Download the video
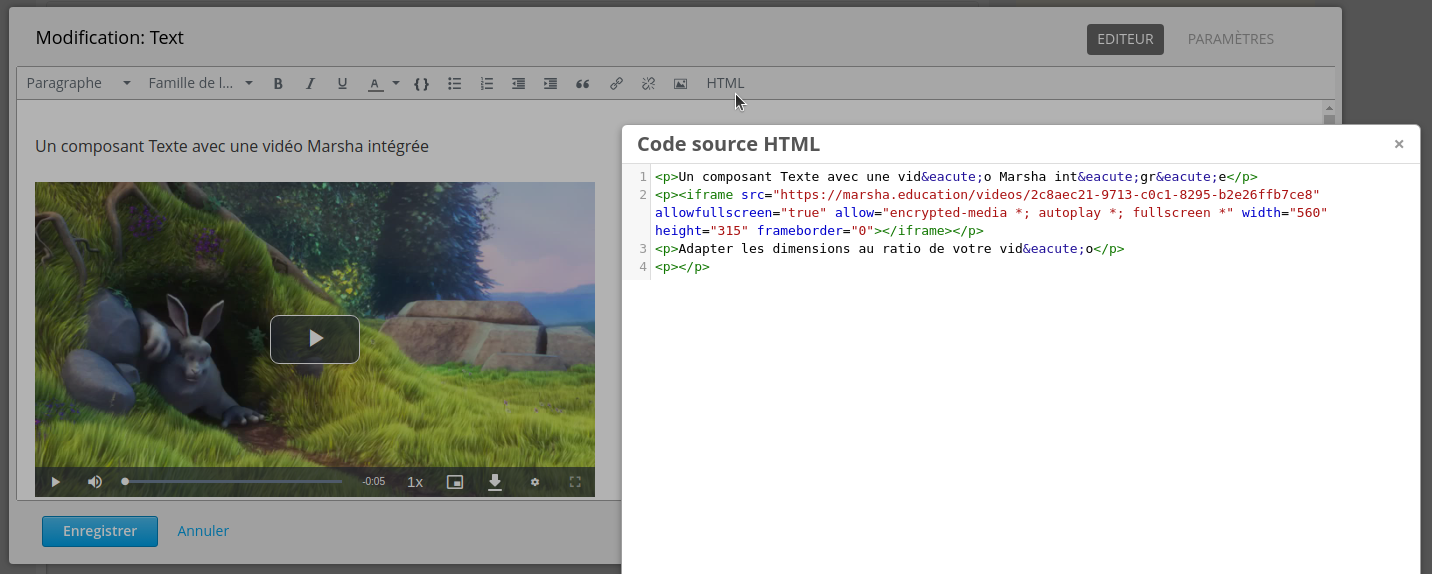Screen dimensions: 1432x574 494,482
